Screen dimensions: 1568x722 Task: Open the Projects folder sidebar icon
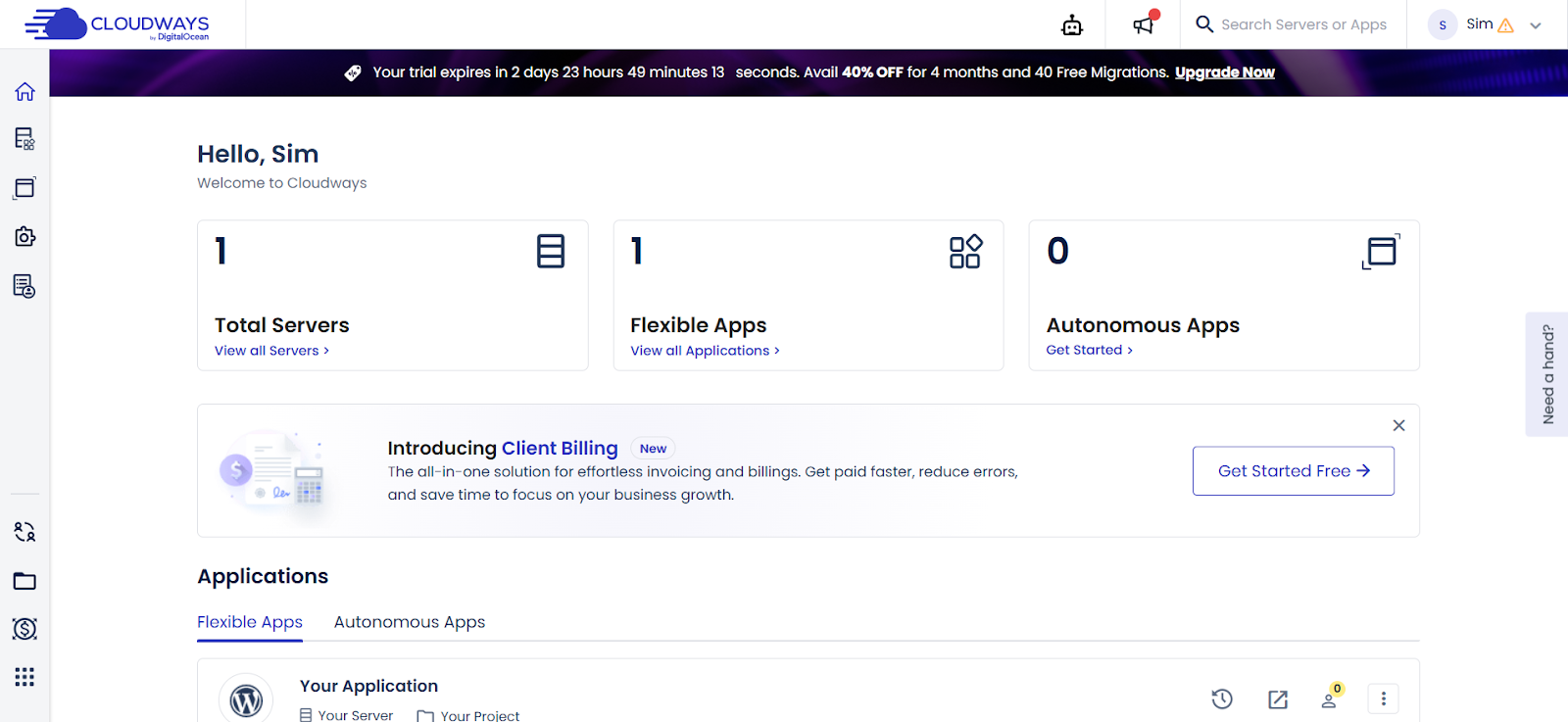25,581
